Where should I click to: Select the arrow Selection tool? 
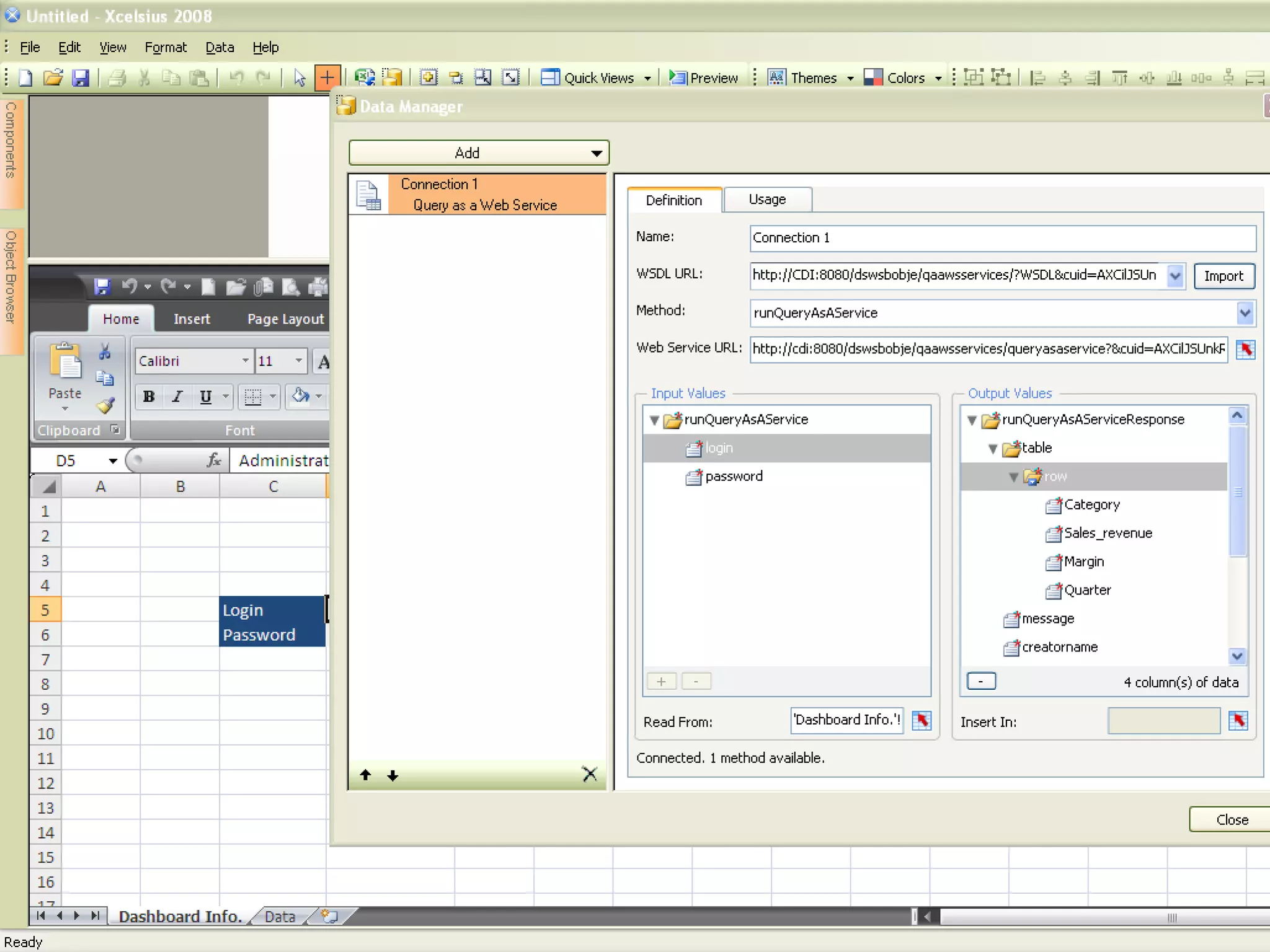click(x=300, y=77)
